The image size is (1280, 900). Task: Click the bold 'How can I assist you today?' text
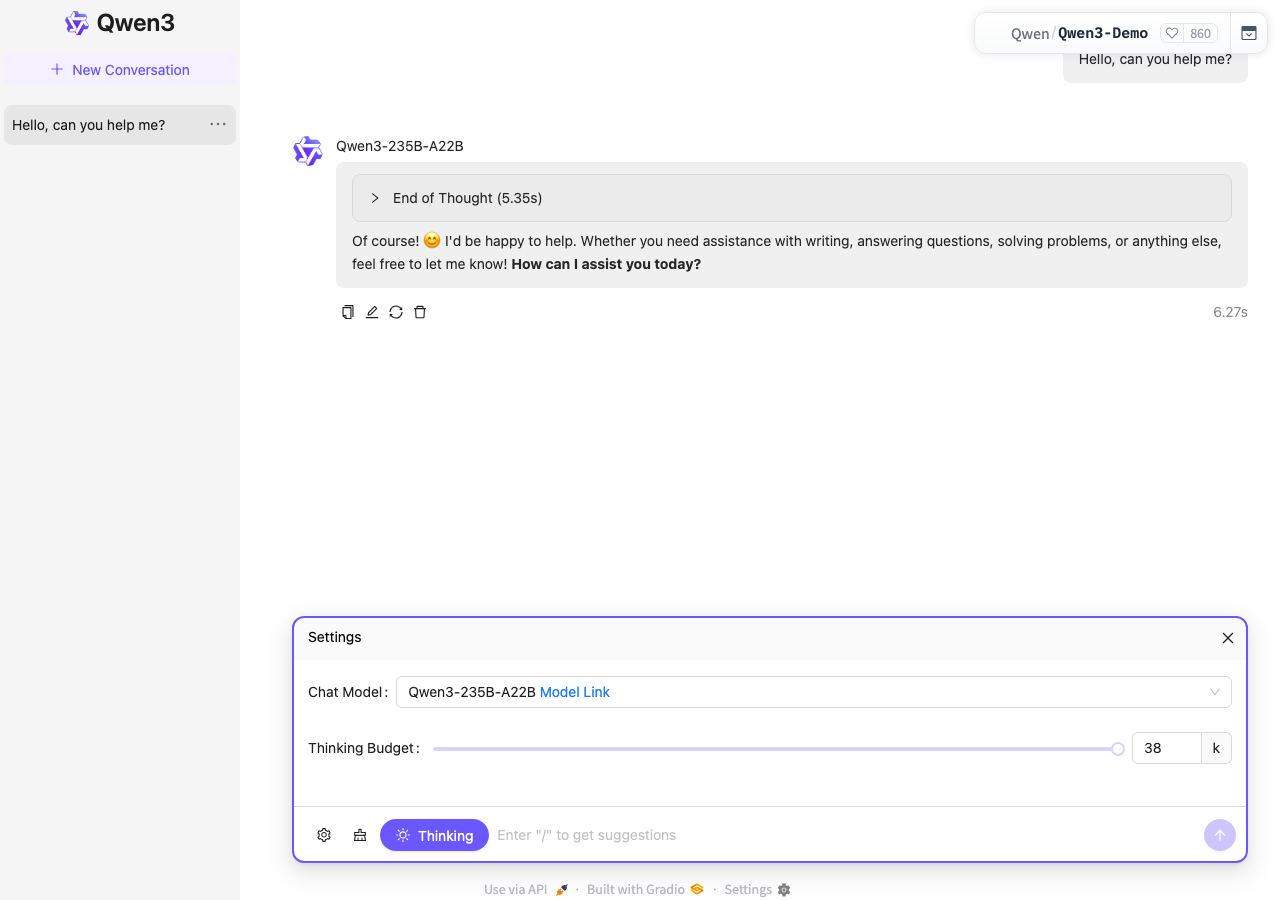coord(606,265)
